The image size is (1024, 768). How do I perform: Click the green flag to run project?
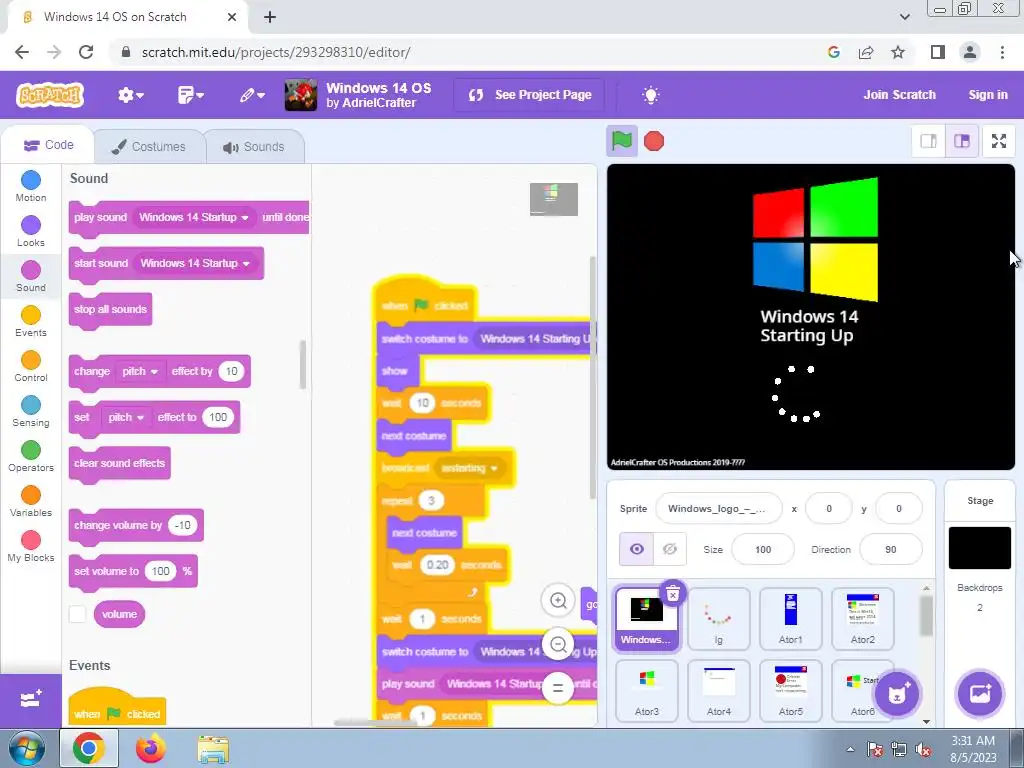coord(622,141)
